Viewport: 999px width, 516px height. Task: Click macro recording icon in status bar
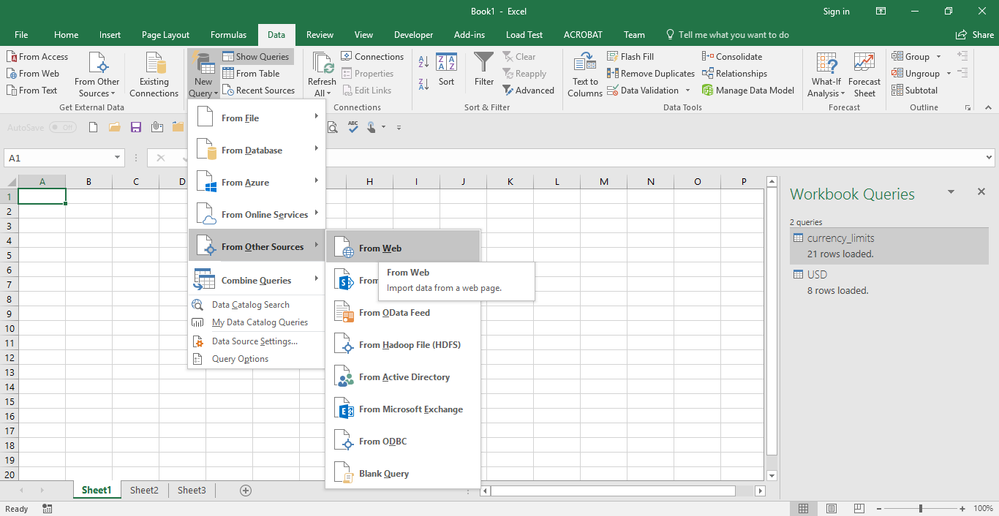coord(47,508)
